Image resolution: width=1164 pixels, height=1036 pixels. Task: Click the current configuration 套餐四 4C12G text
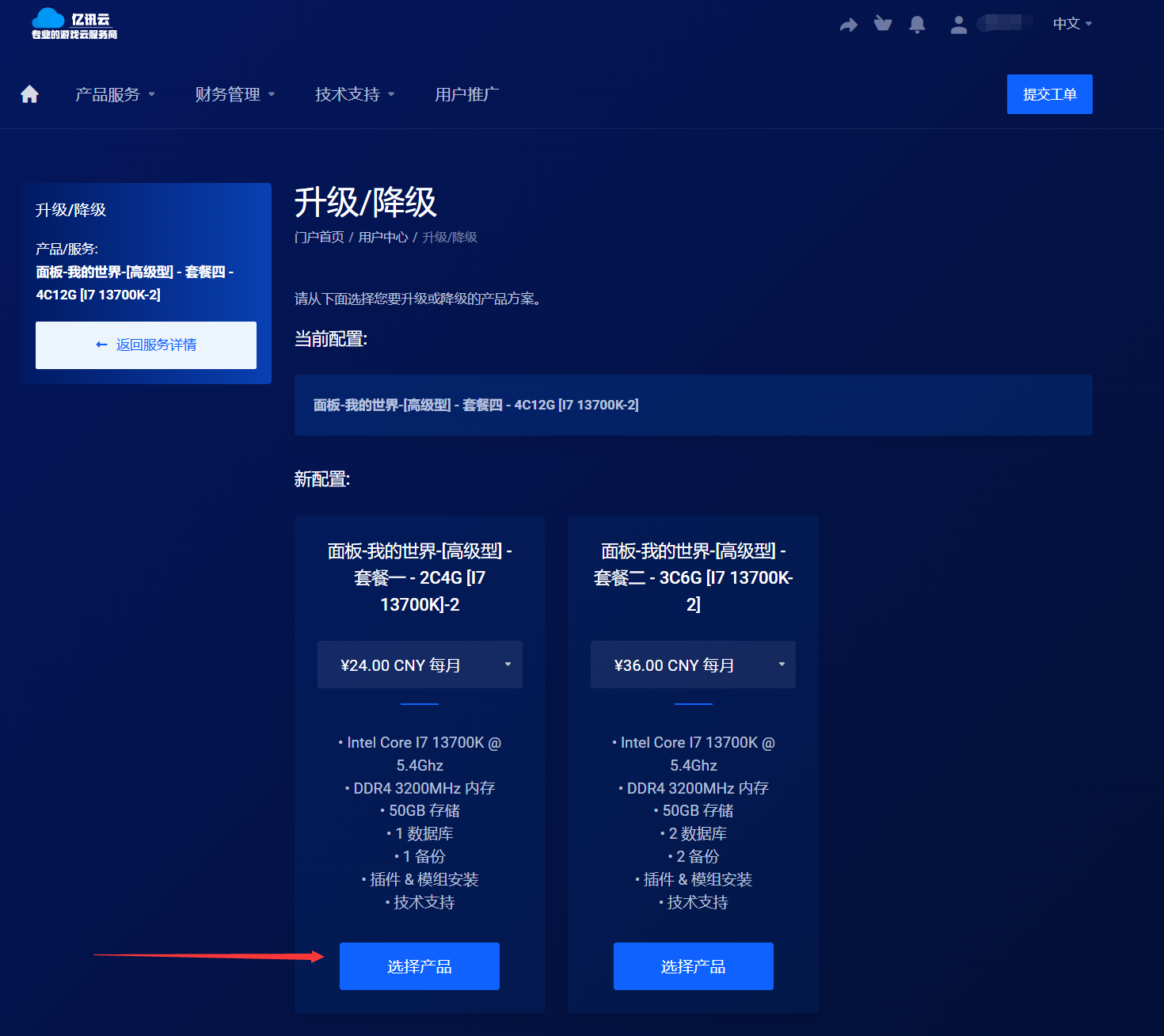click(x=476, y=405)
